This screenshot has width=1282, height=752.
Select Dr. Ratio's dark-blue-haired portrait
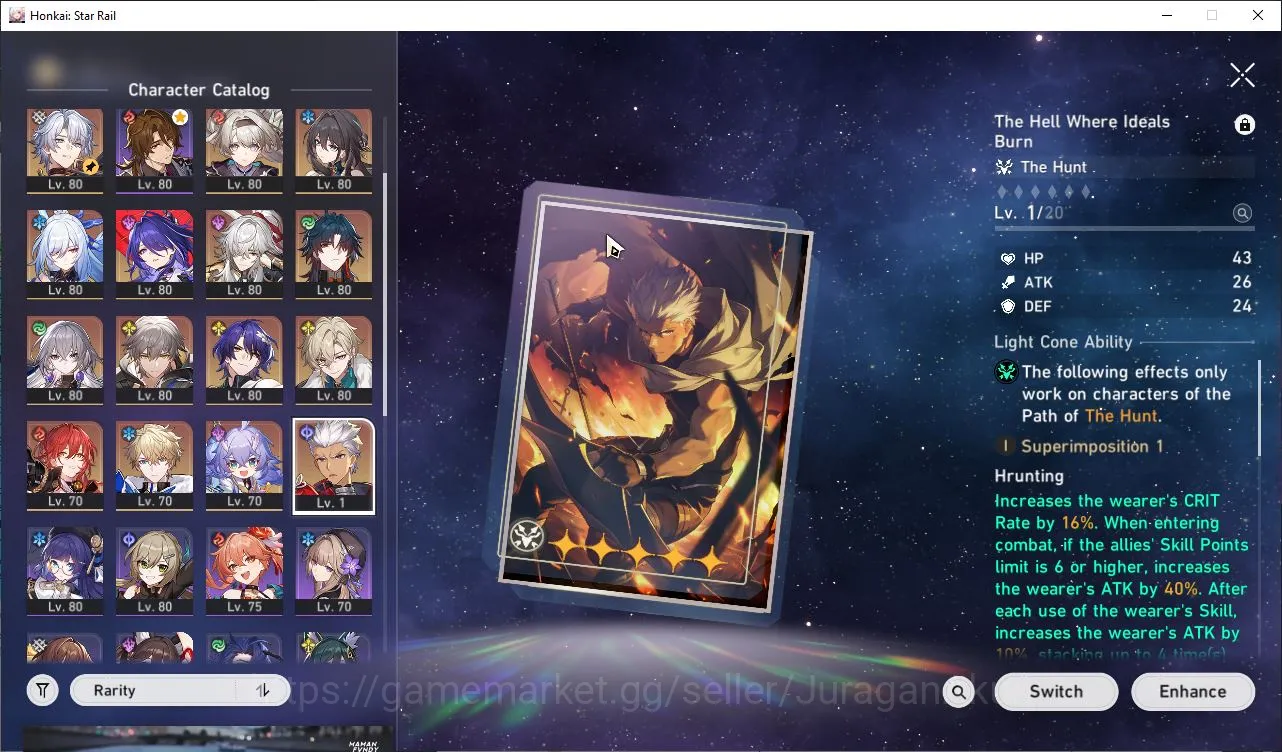244,359
